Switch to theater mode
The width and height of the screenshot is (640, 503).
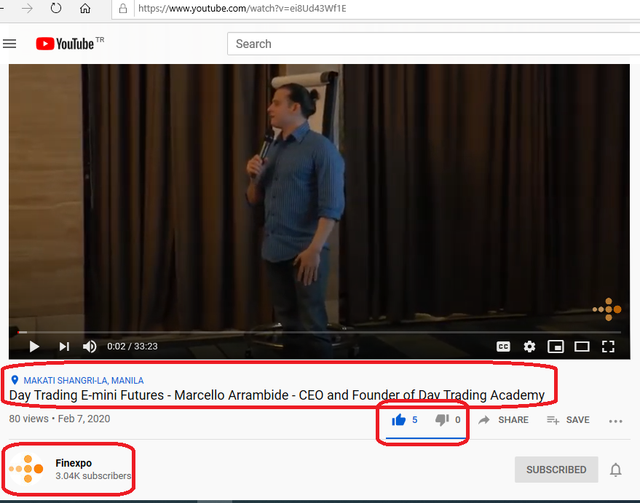click(x=582, y=347)
